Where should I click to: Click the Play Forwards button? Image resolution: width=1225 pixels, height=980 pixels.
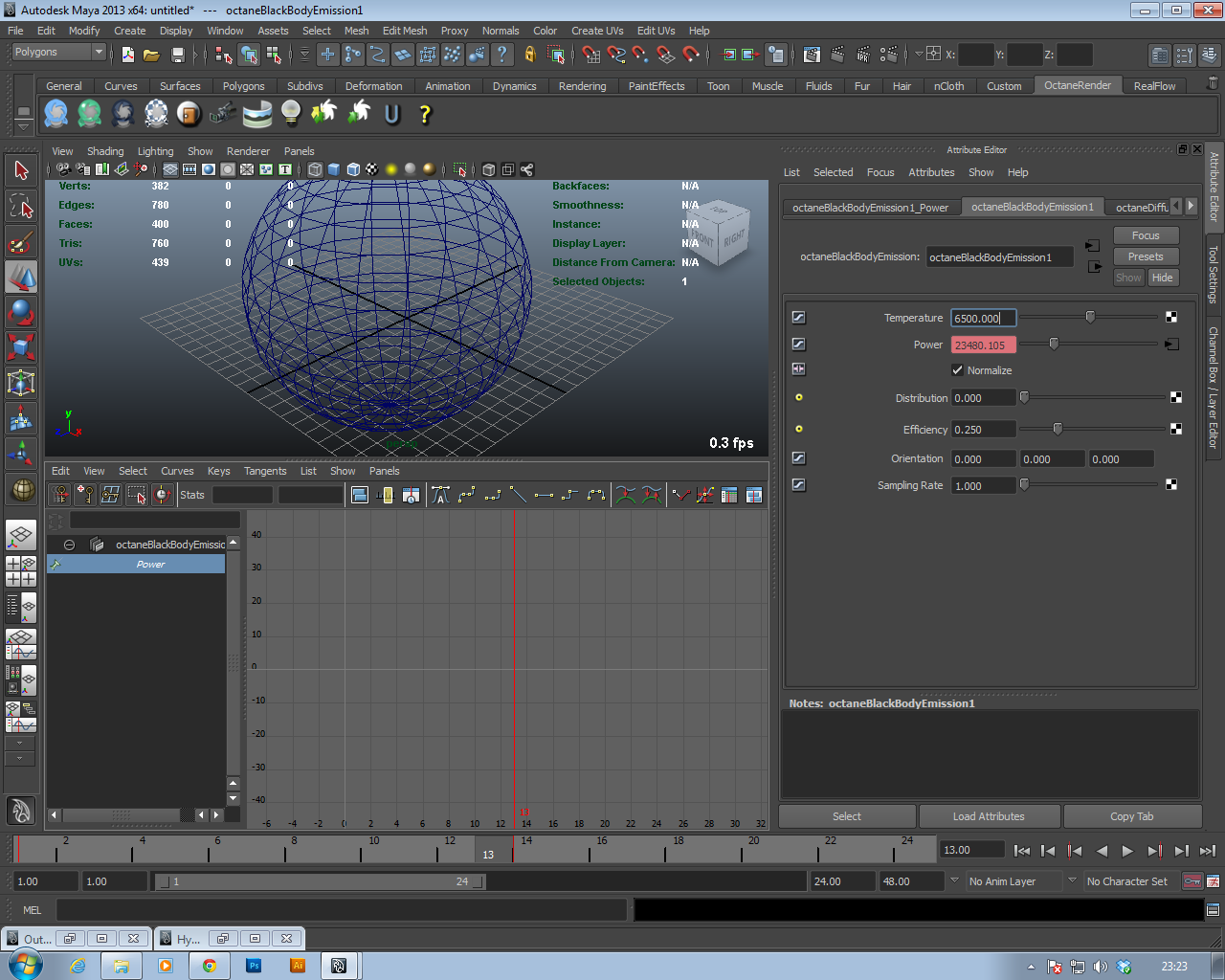[1127, 851]
